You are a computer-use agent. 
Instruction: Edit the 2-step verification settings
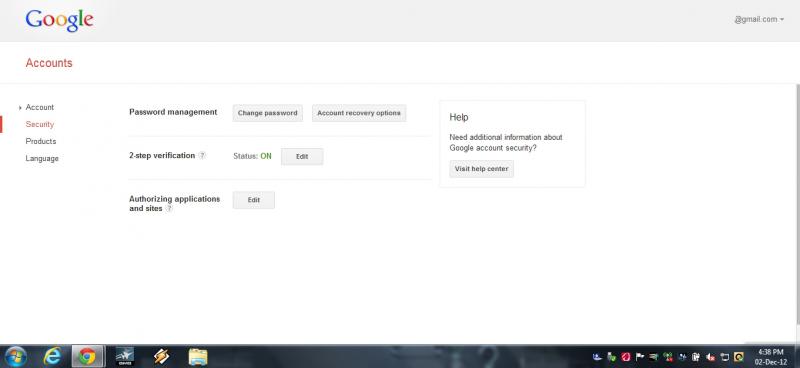(x=302, y=157)
